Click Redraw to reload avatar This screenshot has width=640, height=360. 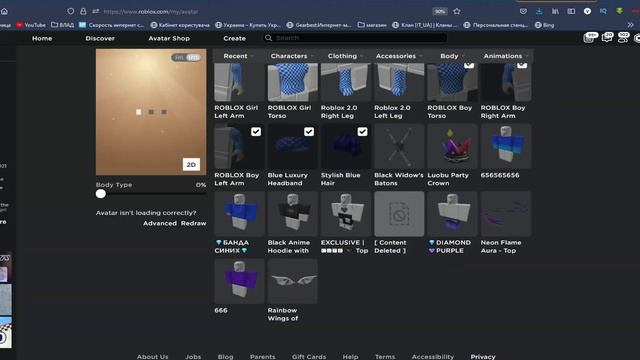(193, 223)
